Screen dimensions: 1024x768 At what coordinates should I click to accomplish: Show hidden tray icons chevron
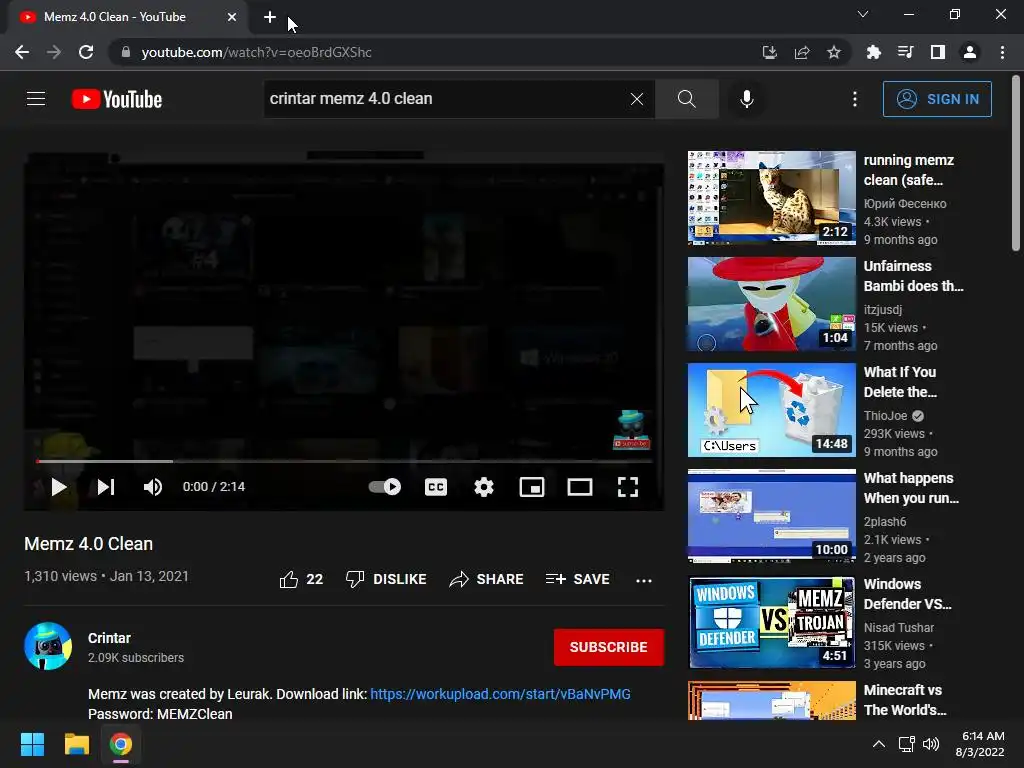[879, 744]
